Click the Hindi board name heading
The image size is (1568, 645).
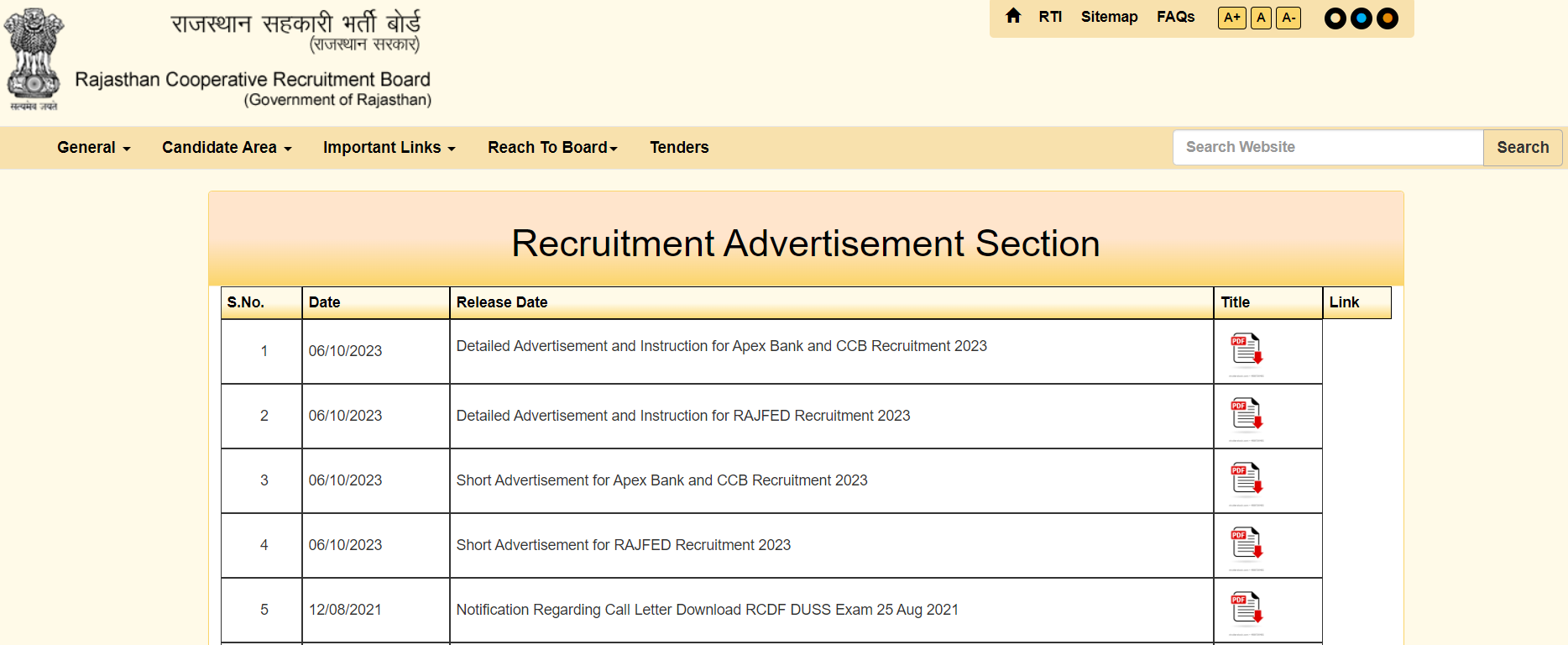coord(295,23)
